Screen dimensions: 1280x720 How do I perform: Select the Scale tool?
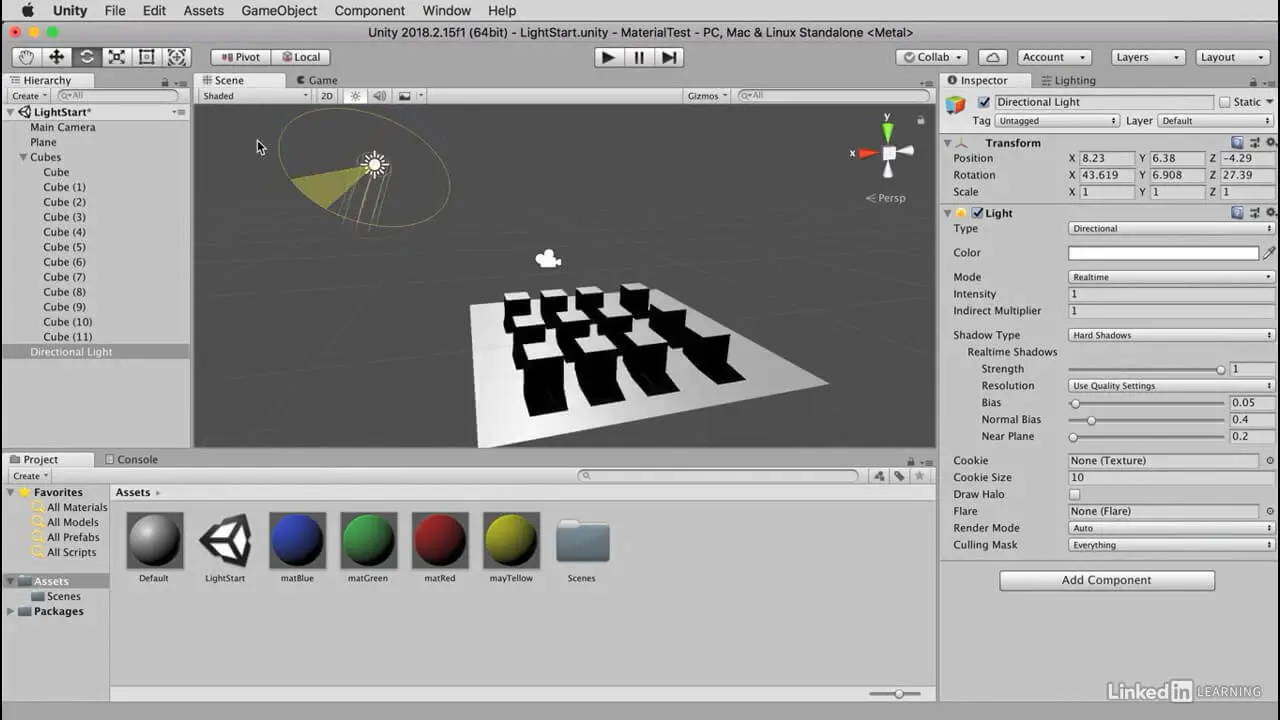click(x=117, y=57)
